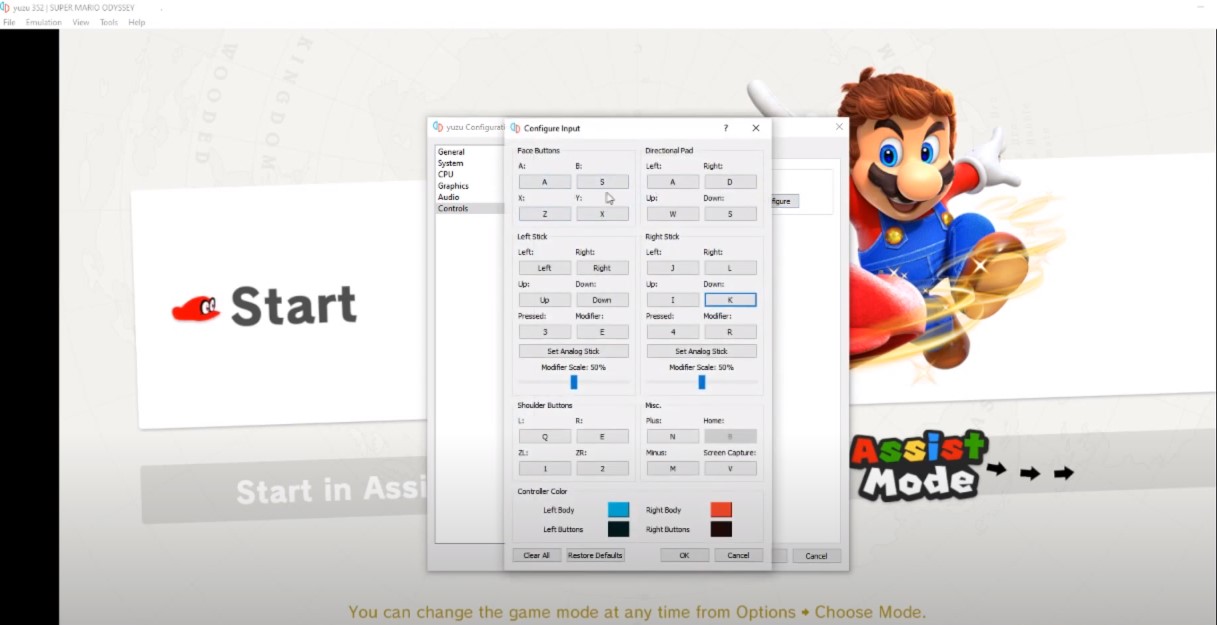Rebind the Plus button
This screenshot has width=1217, height=625.
coord(673,437)
